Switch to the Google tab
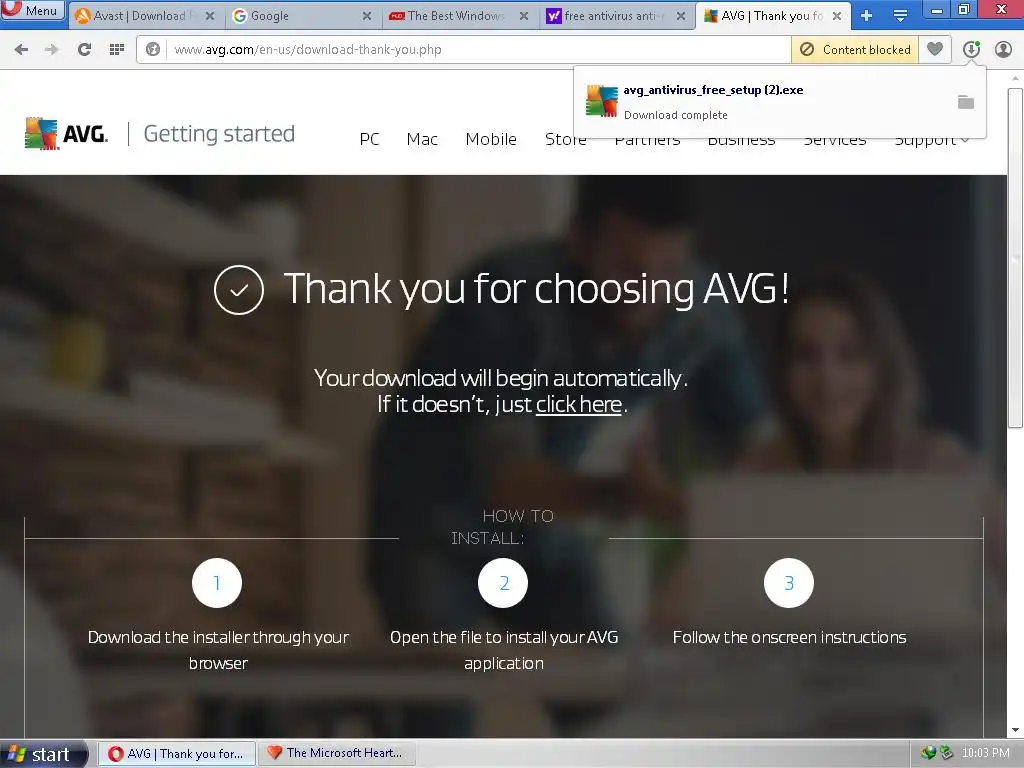Screen dimensions: 1024x768 [x=302, y=16]
